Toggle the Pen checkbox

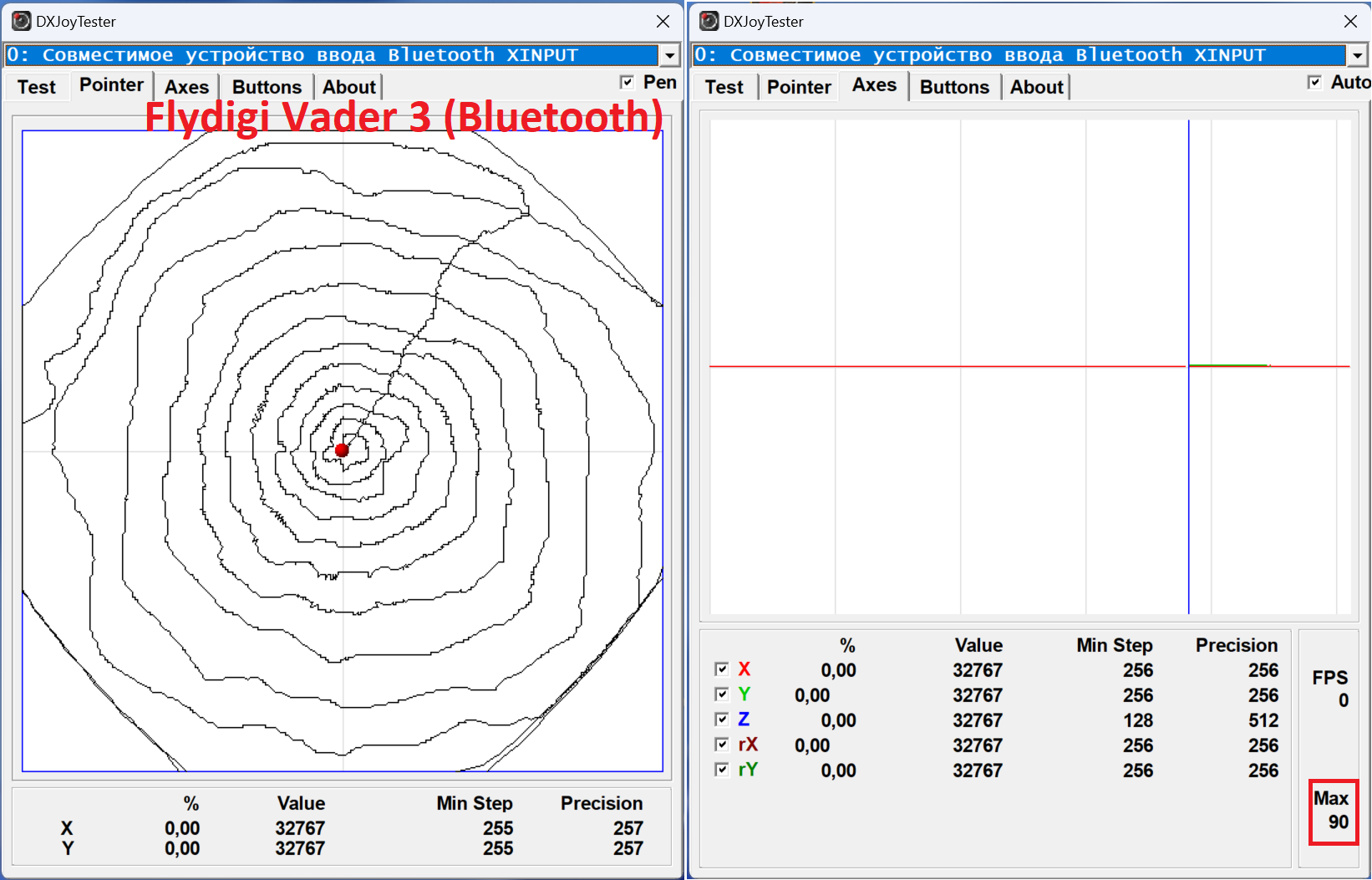click(627, 82)
